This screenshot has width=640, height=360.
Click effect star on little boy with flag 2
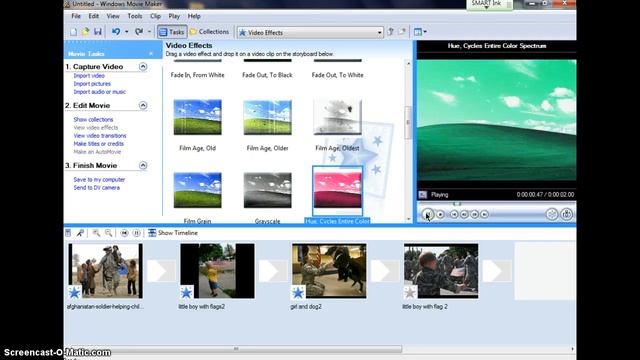pyautogui.click(x=410, y=292)
